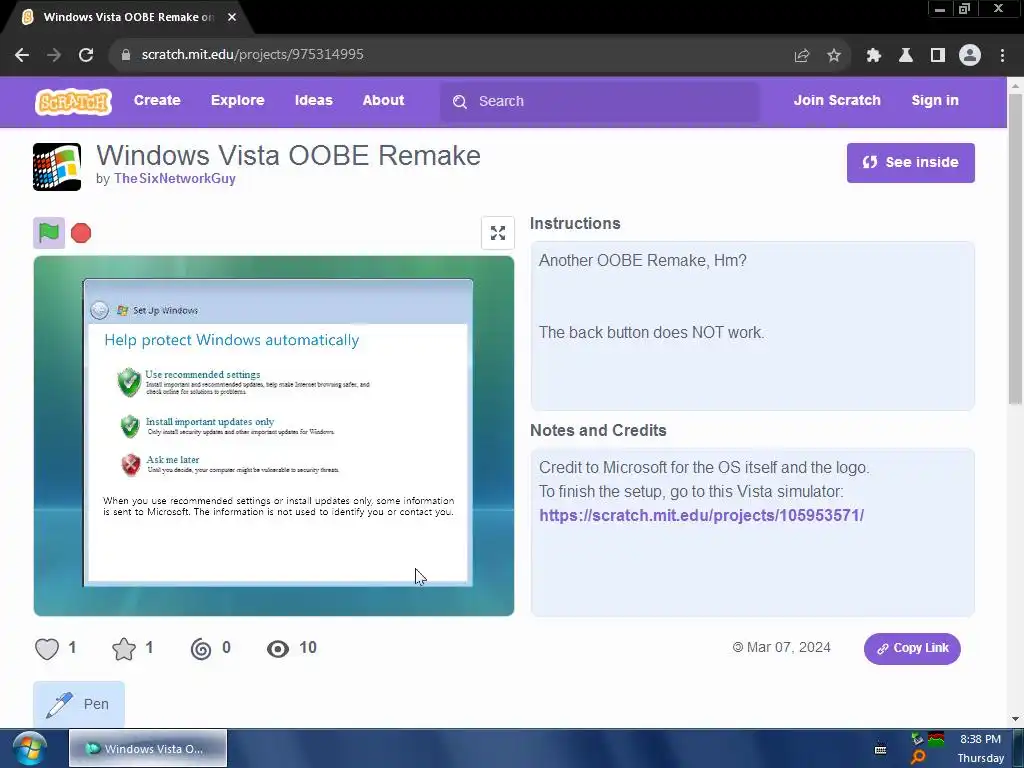1024x768 pixels.
Task: Open TheSixNetworkGuy profile link
Action: point(174,179)
